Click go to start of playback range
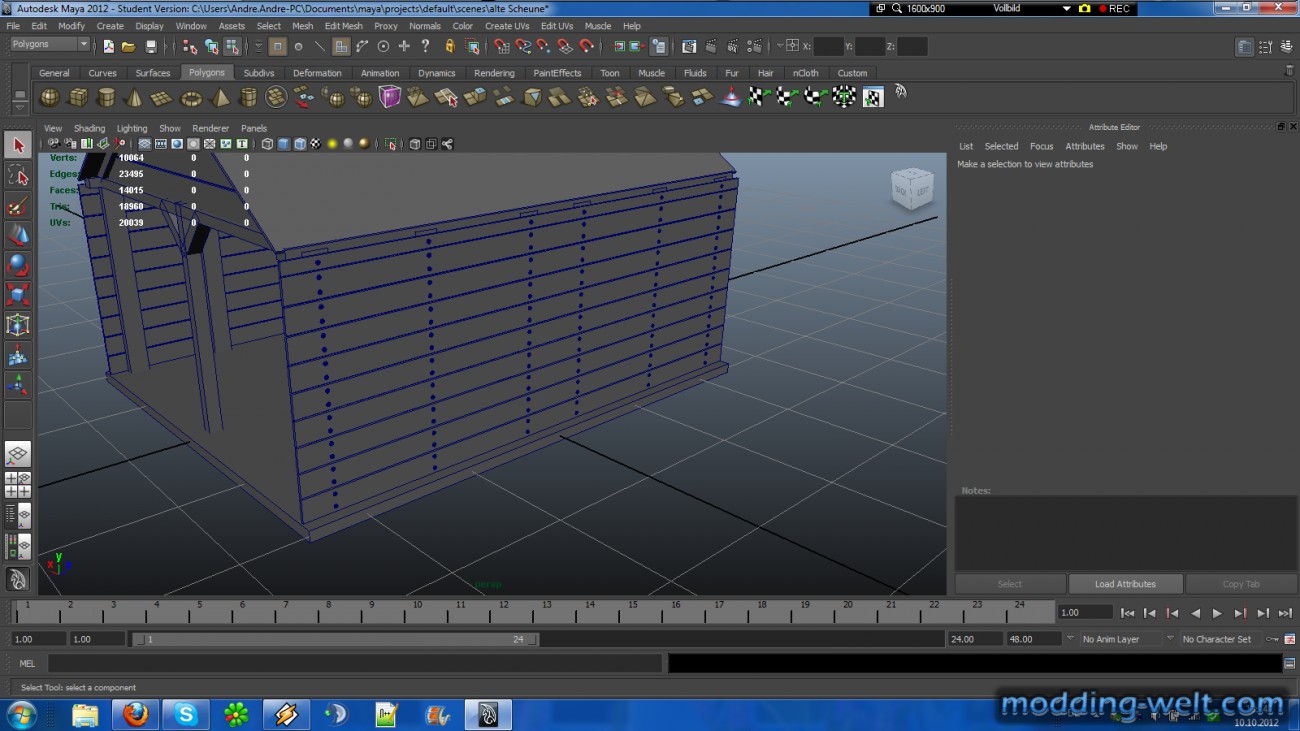This screenshot has height=731, width=1300. click(x=1127, y=613)
